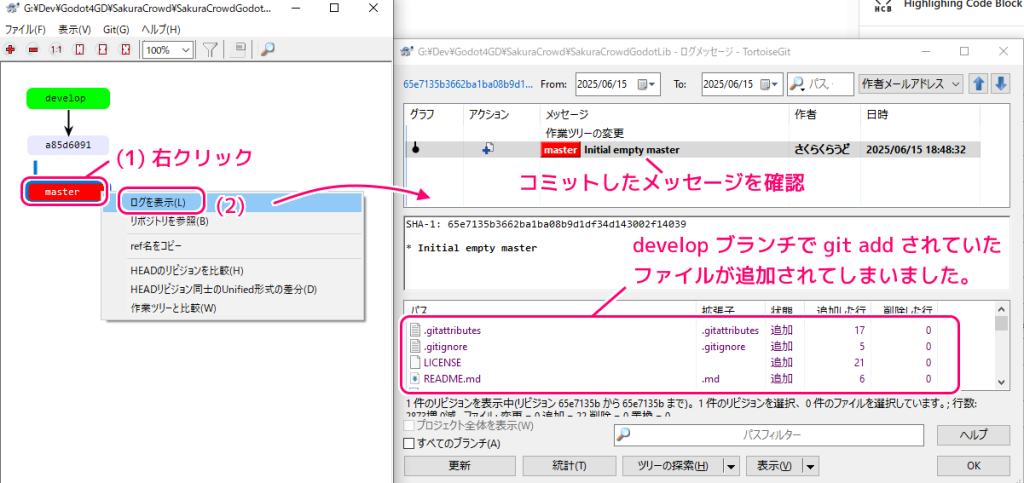Choose 作業ツリーと比較(W) from context menu
This screenshot has width=1024, height=483.
click(173, 308)
